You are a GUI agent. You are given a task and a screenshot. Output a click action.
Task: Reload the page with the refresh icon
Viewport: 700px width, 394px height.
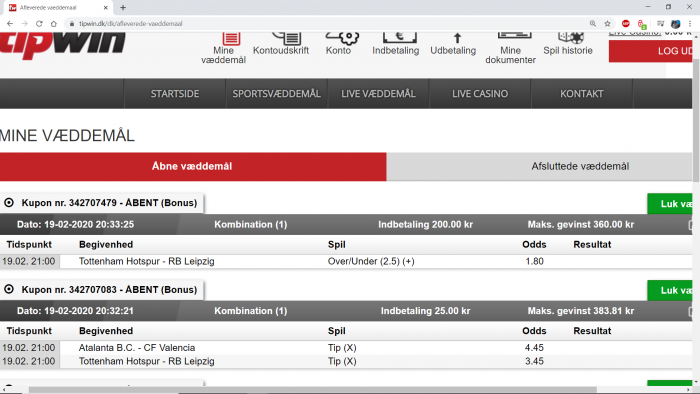tap(39, 24)
